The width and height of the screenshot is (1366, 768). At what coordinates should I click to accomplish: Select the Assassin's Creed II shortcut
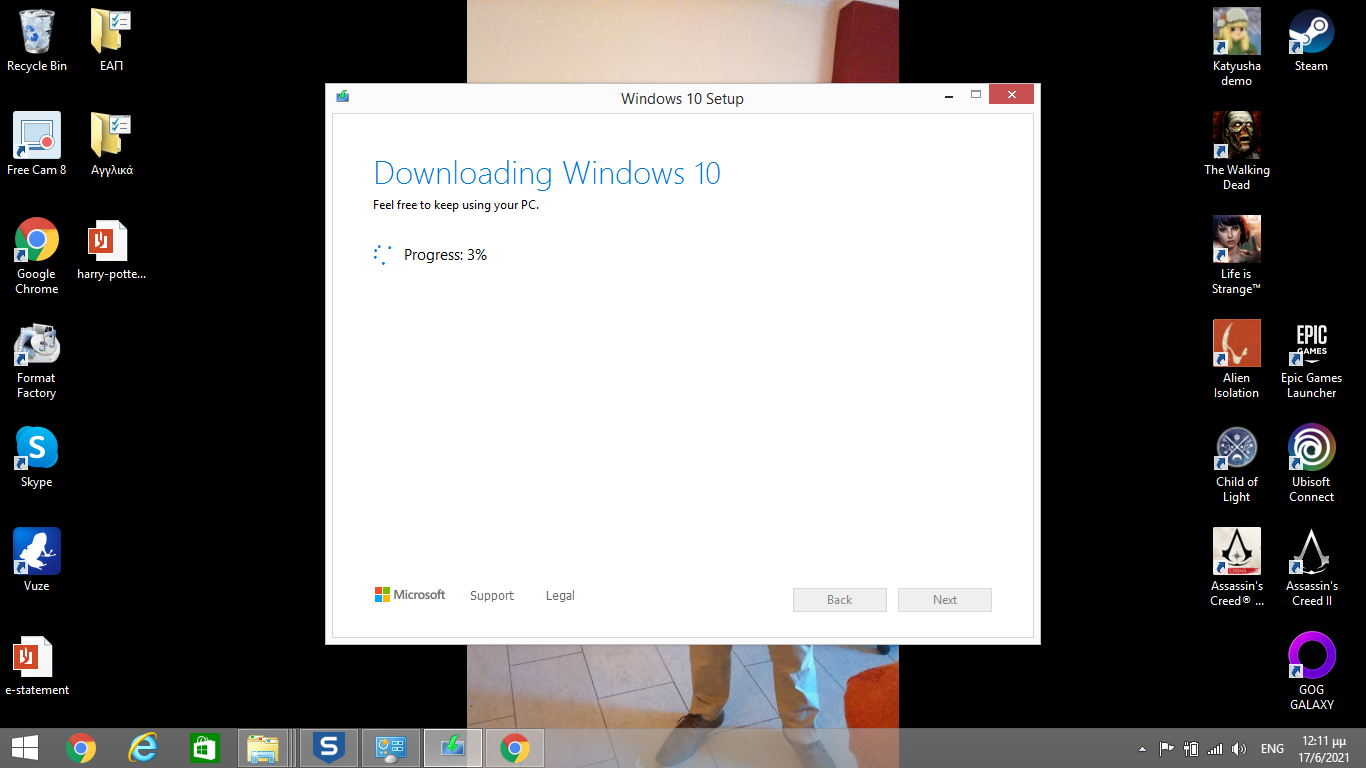pos(1311,568)
